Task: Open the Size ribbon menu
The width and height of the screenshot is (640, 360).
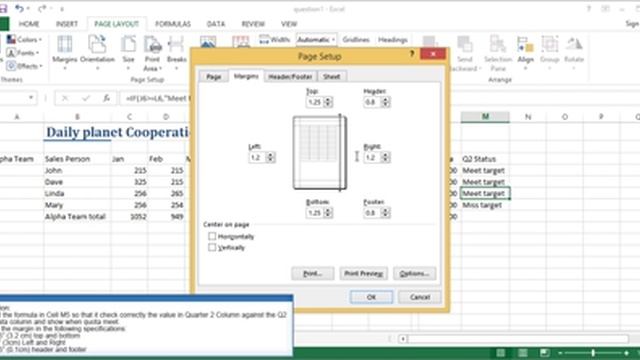Action: point(128,52)
